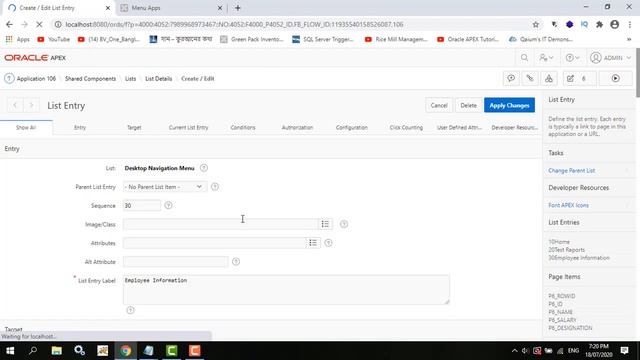
Task: Switch to User Defined Attributes tab
Action: 460,127
